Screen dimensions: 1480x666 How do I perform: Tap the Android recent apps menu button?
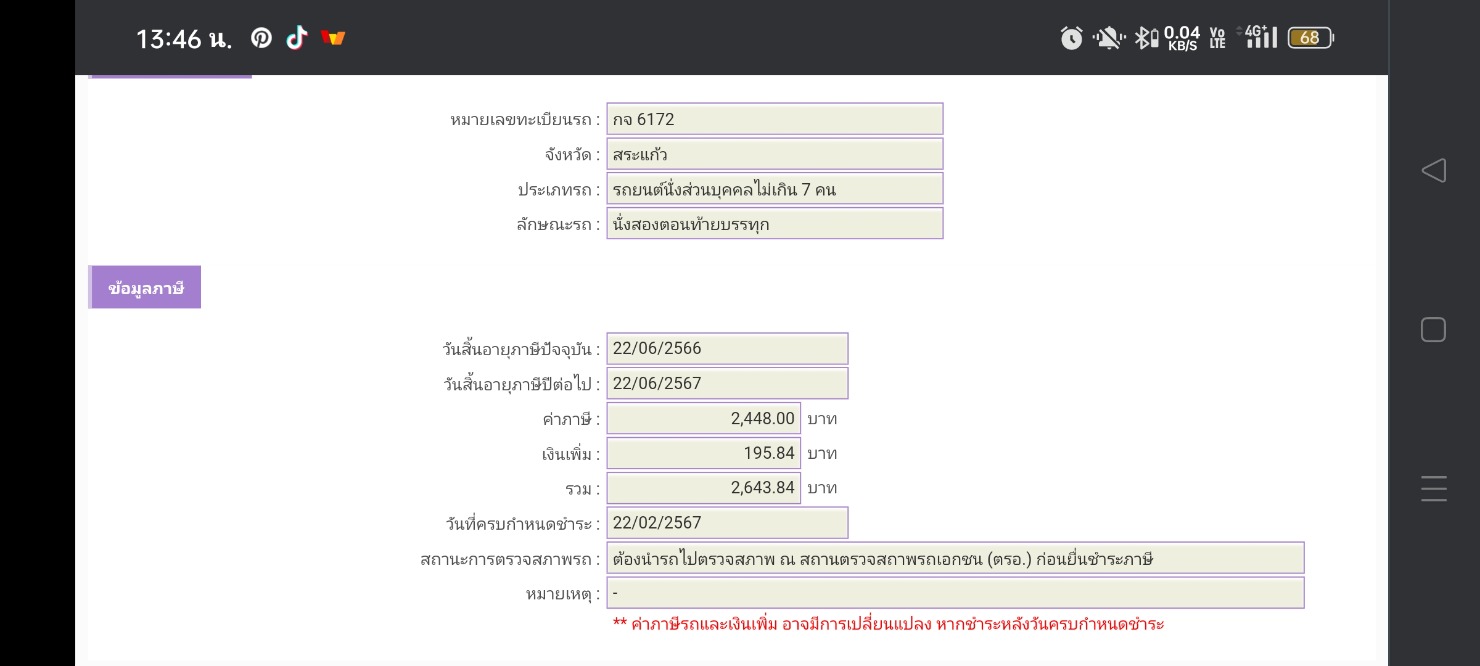[x=1434, y=488]
